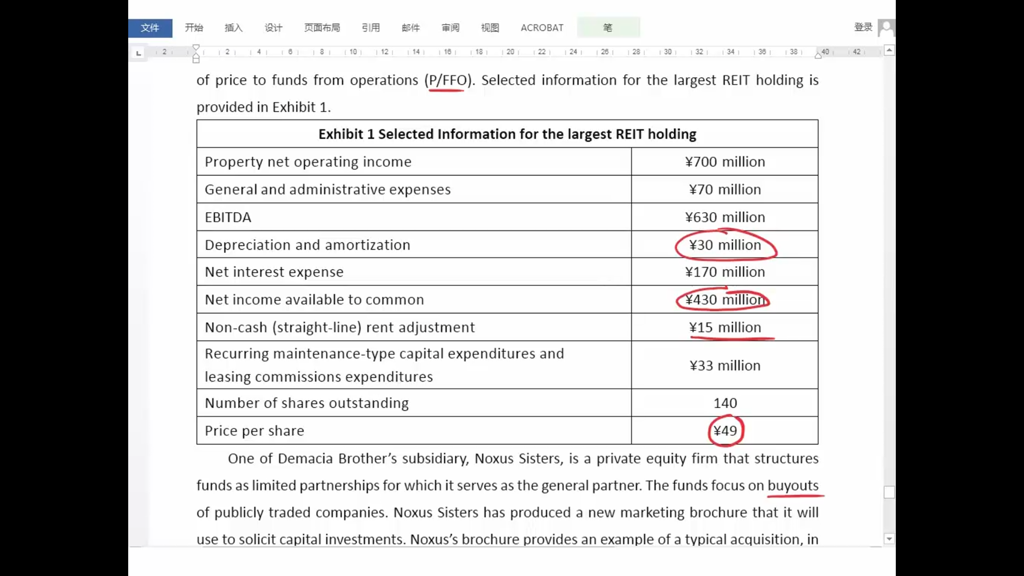
Task: Select the 引用 ribbon tab
Action: 370,27
